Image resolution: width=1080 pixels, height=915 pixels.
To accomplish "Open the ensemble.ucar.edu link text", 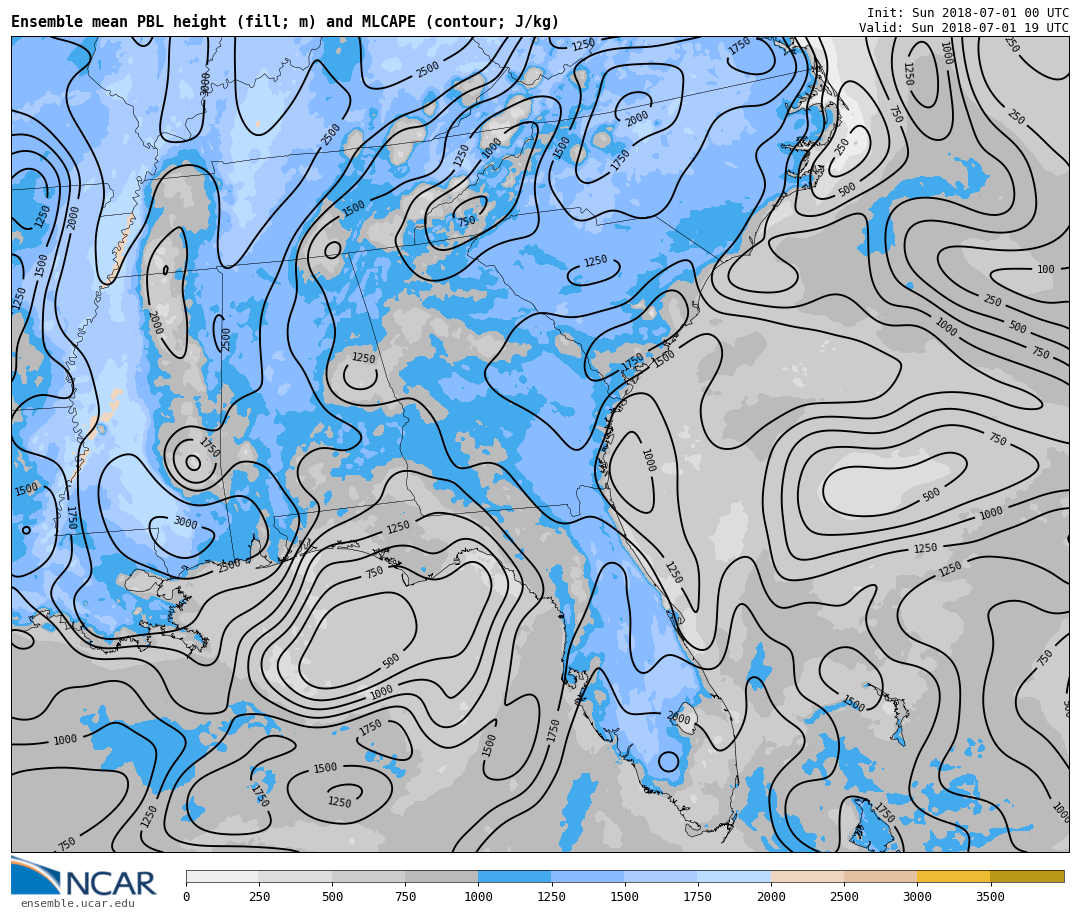I will (78, 903).
